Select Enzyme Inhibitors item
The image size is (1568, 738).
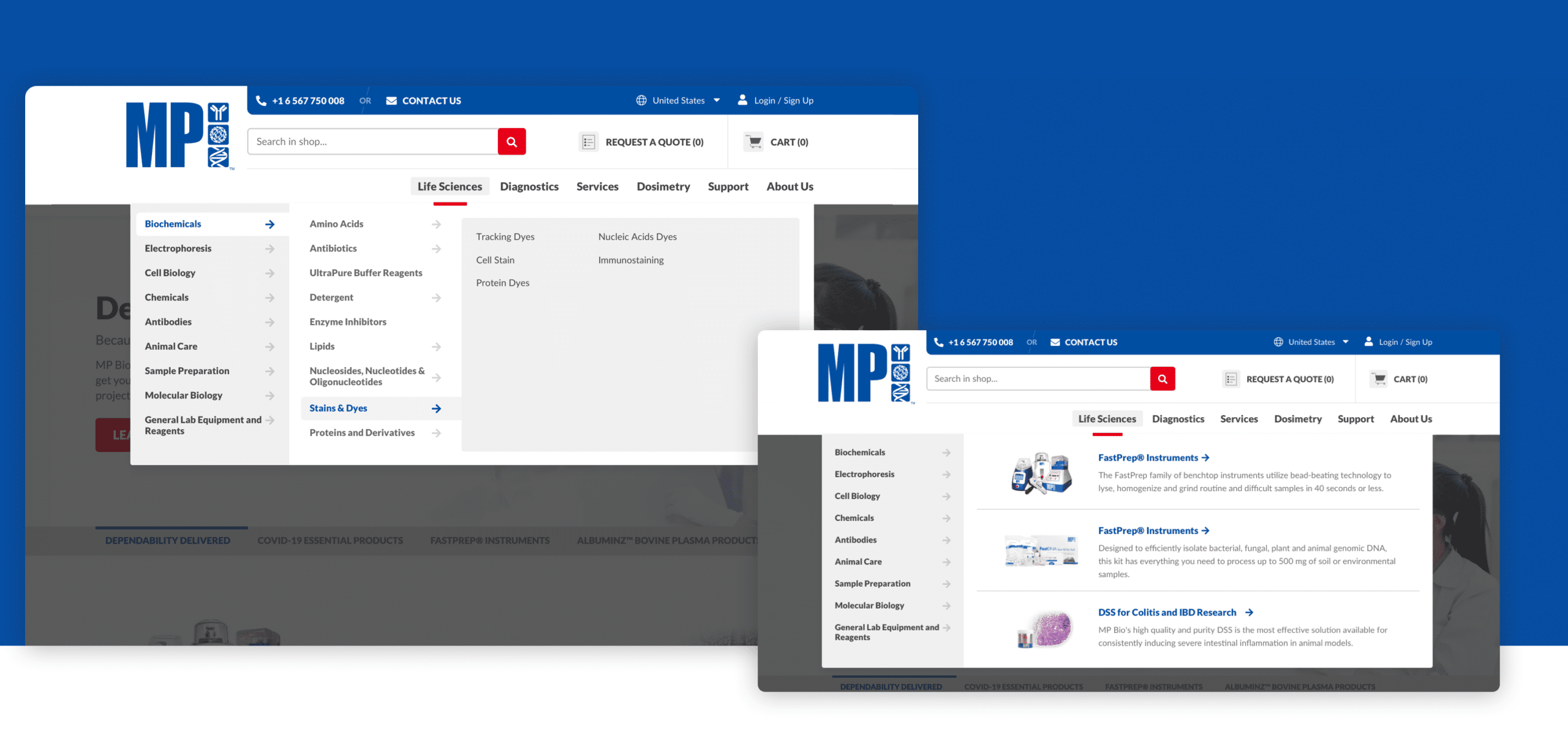[x=348, y=322]
